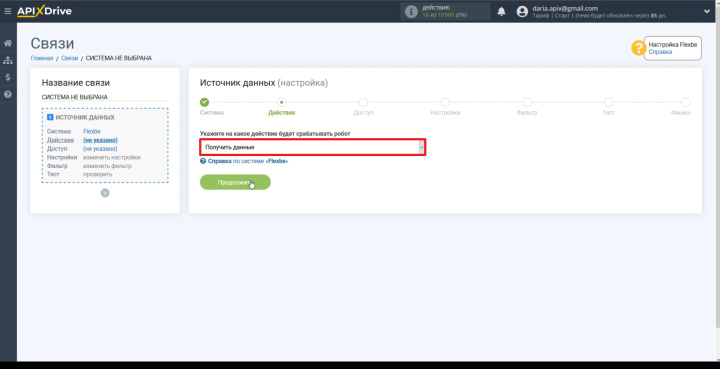Open the notifications bell

click(x=501, y=11)
